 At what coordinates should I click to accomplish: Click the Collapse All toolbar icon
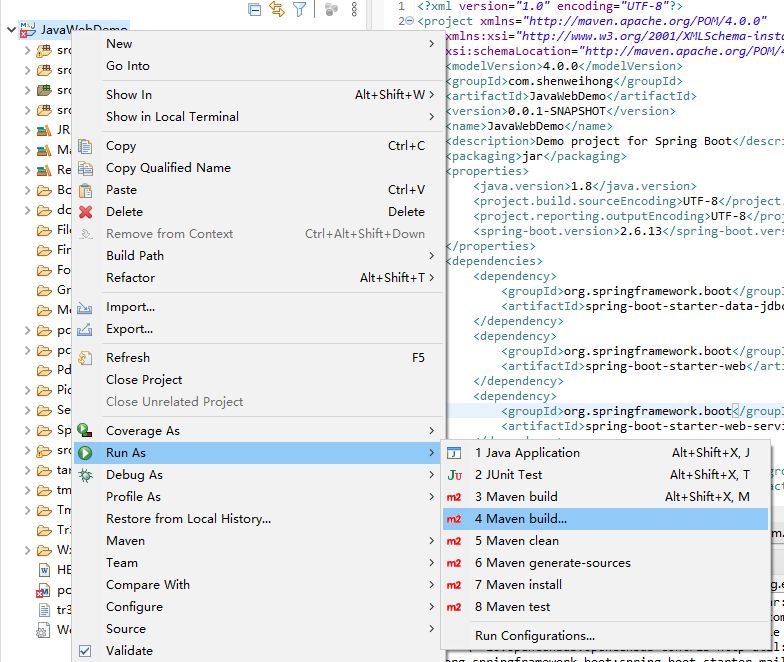(x=254, y=9)
